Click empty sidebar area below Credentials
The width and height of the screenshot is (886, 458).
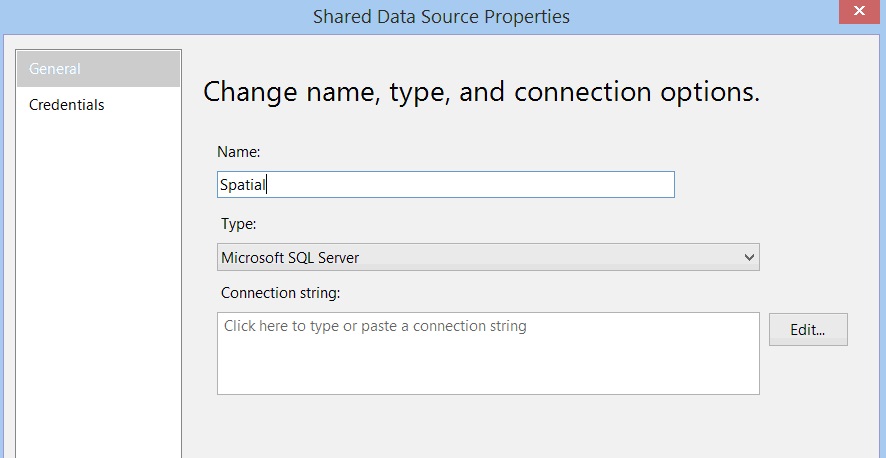click(x=98, y=280)
